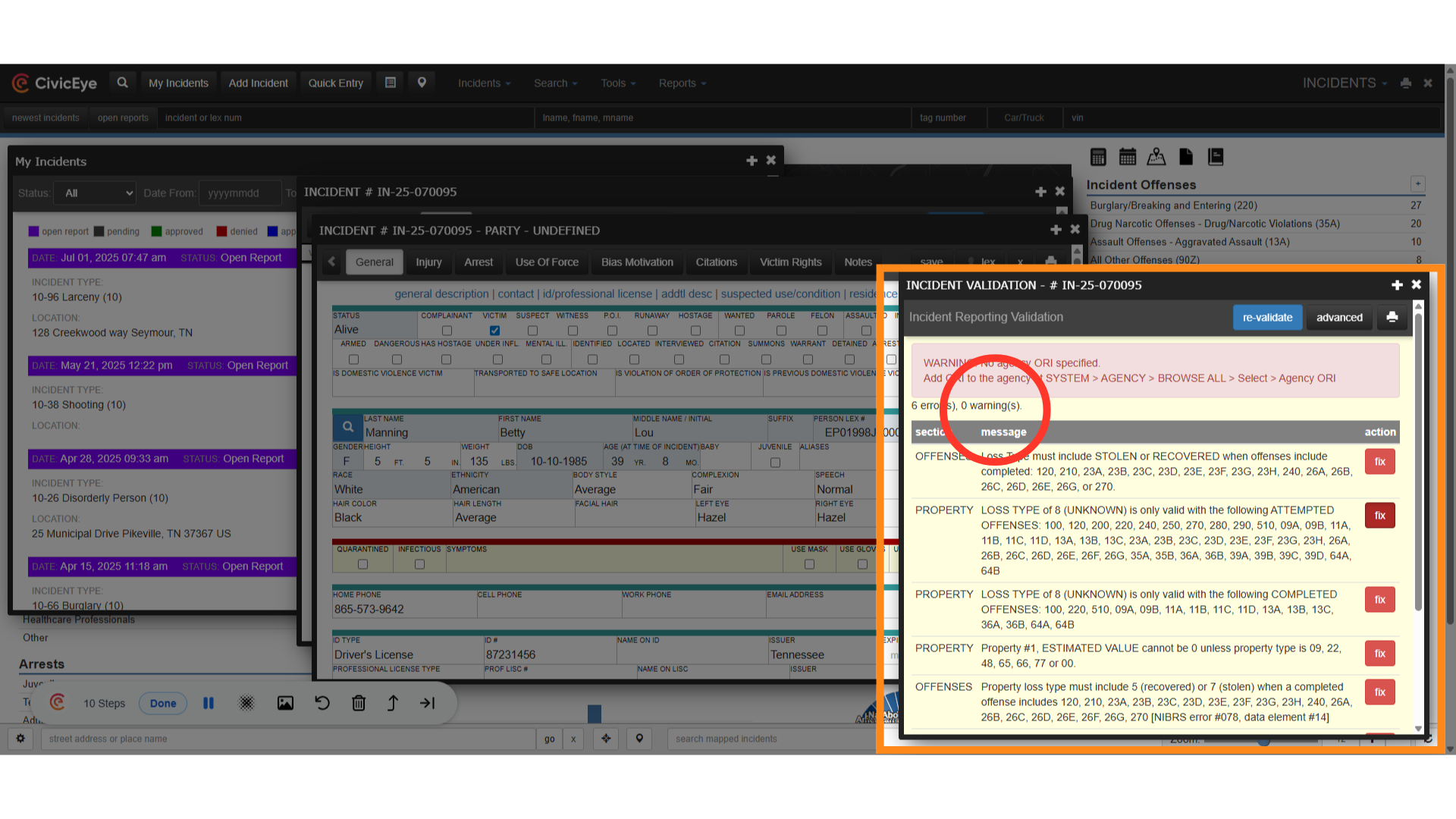The width and height of the screenshot is (1456, 819).
Task: Click the printer icon in the top-right navbar
Action: pyautogui.click(x=1406, y=83)
